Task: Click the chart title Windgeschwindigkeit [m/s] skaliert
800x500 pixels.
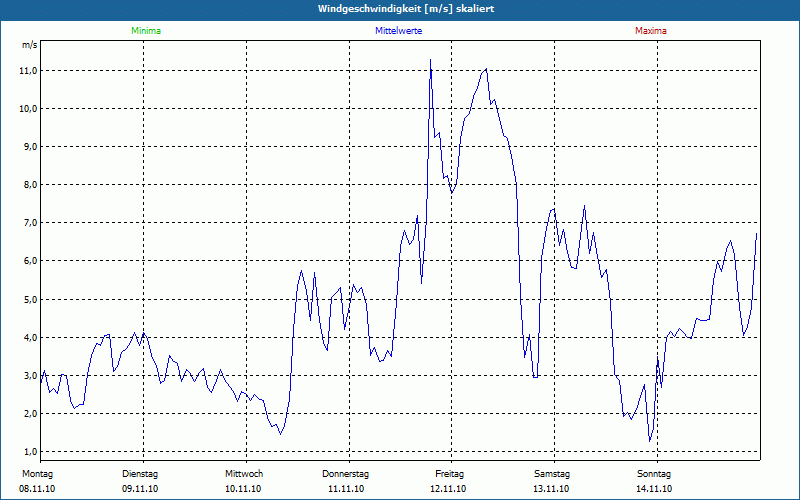Action: point(406,9)
